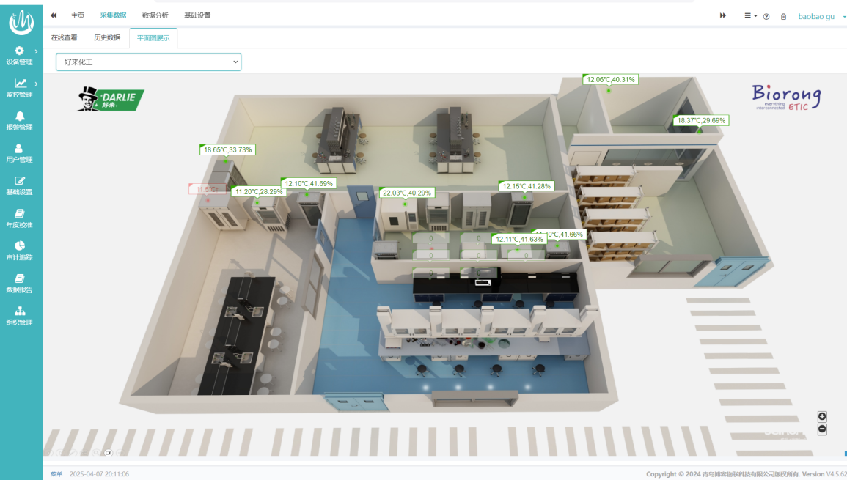Switch to the second top navigation tab

coord(113,16)
